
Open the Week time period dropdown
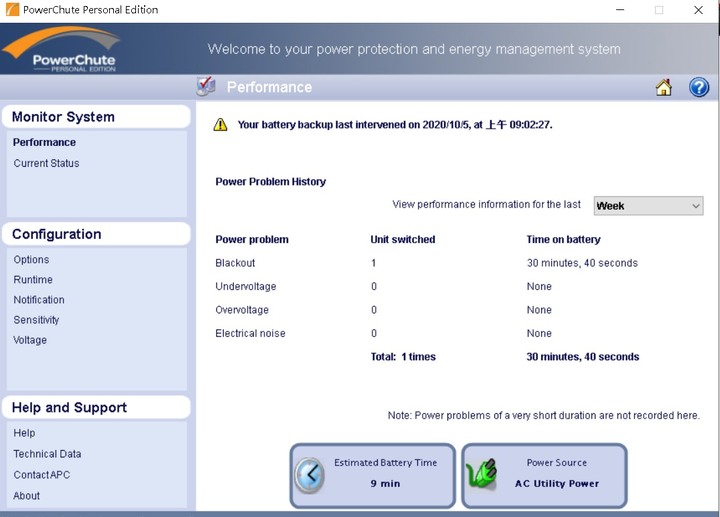click(x=648, y=206)
